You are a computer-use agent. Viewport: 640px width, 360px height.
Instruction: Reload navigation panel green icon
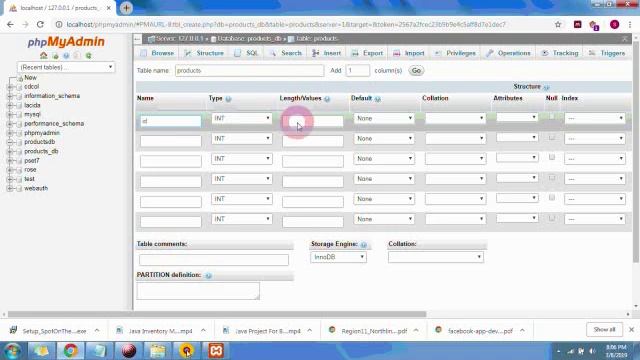point(88,56)
